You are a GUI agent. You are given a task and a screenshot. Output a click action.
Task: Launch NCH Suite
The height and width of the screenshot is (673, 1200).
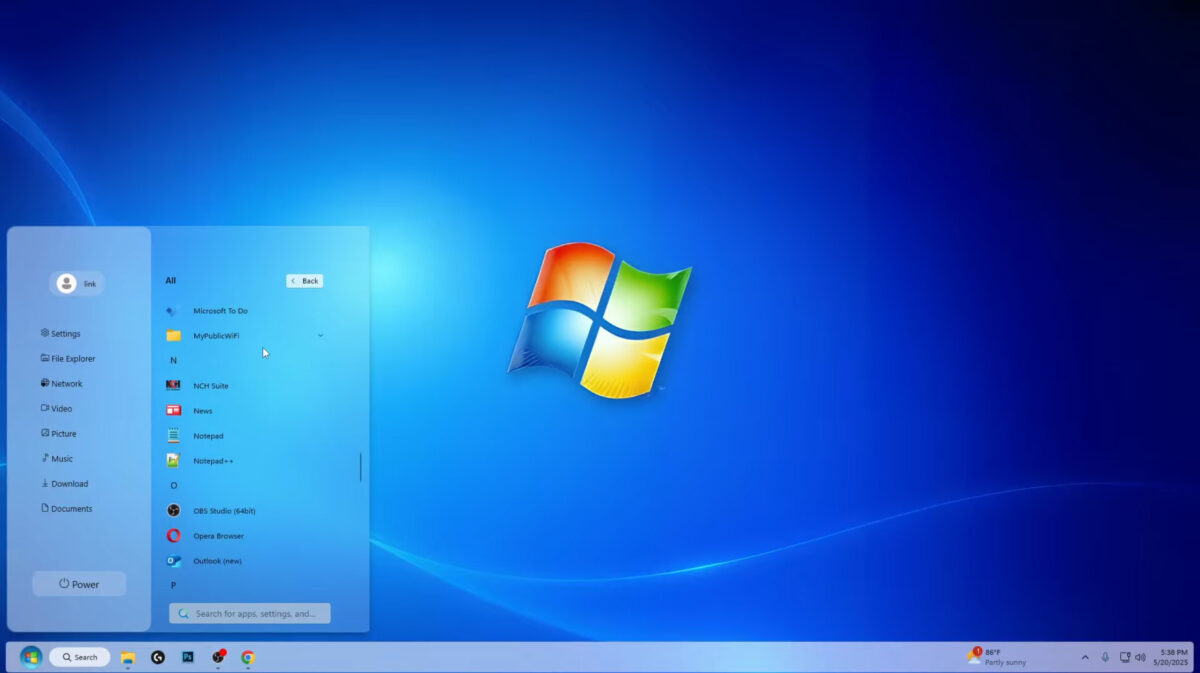[211, 385]
